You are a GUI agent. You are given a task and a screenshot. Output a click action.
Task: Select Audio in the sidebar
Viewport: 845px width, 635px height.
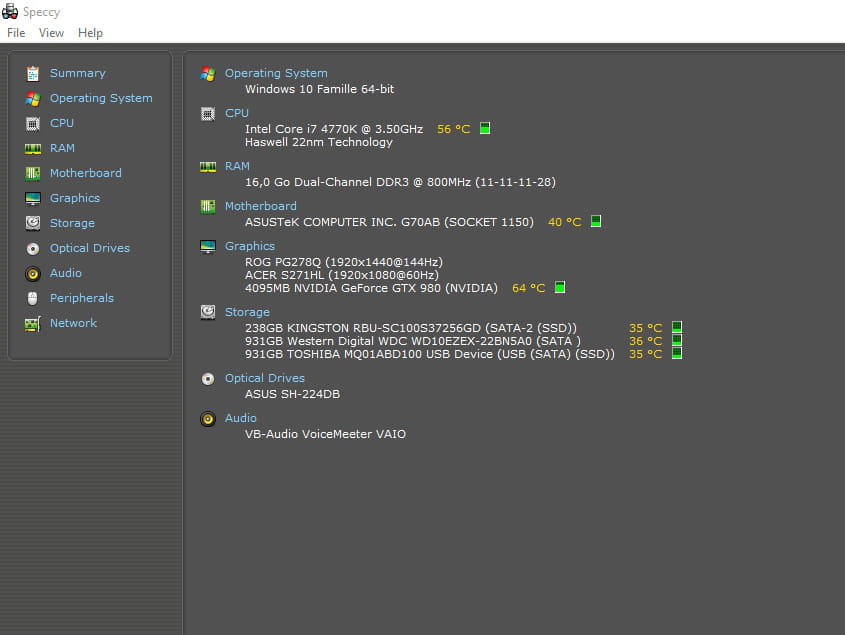(66, 273)
